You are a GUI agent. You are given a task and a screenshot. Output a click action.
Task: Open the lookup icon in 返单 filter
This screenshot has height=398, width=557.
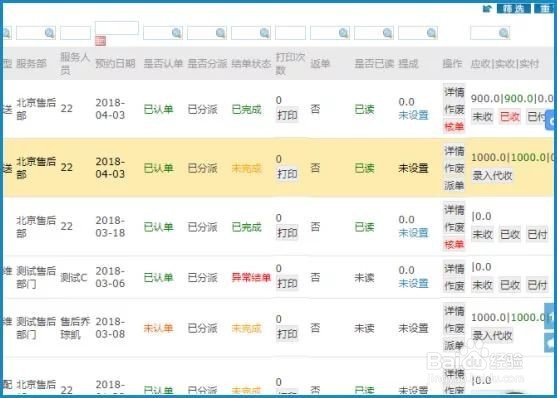coord(344,33)
